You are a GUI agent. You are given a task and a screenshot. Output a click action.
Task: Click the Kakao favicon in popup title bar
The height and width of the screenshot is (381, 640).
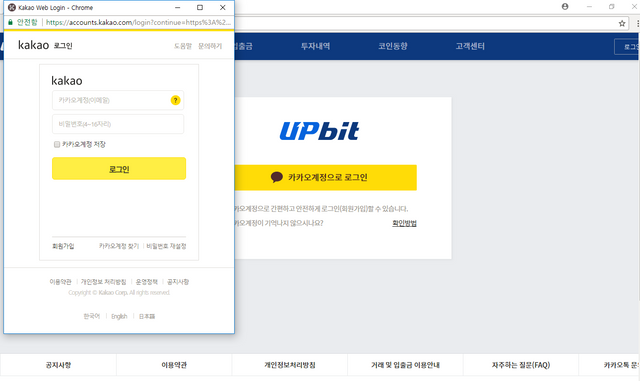click(12, 7)
